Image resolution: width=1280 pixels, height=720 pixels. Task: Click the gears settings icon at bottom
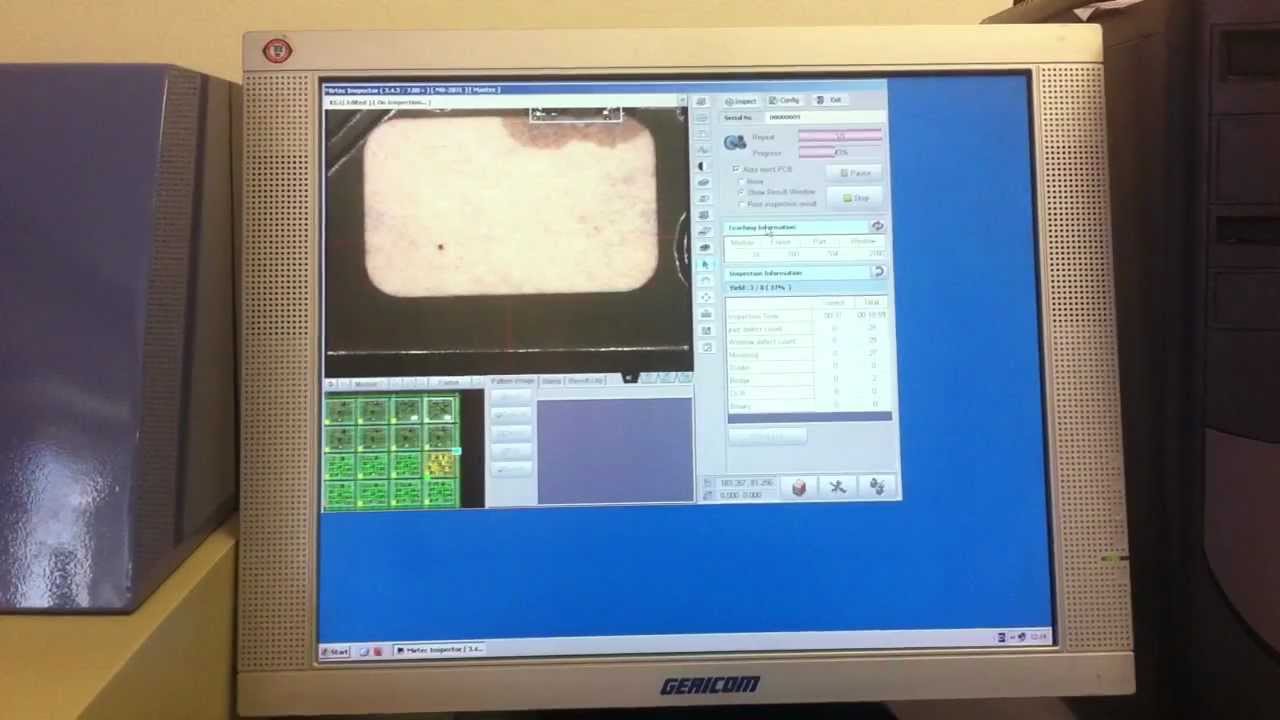[x=877, y=487]
